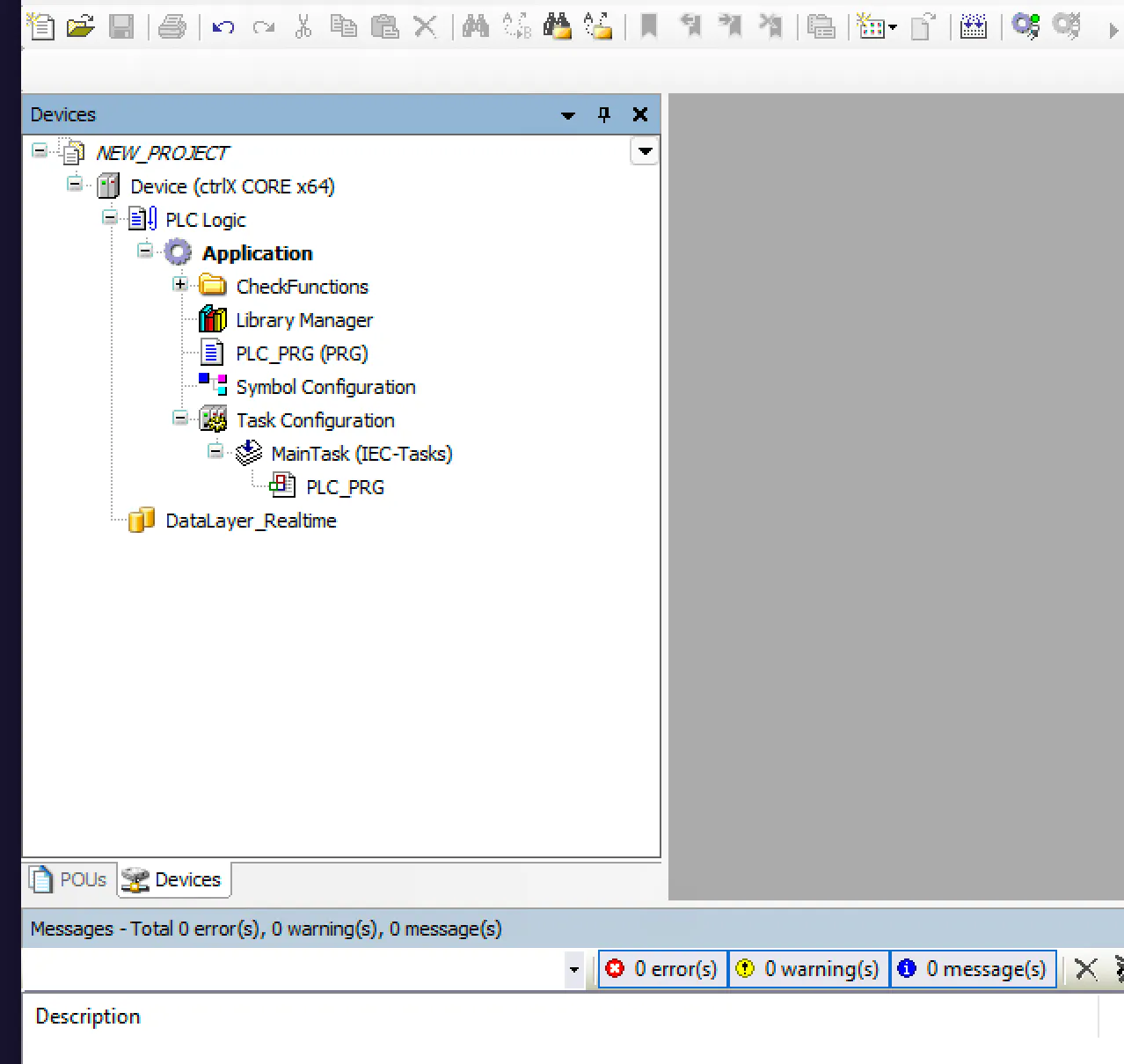Click the Previous Bookmark icon
The image size is (1124, 1064).
pos(690,27)
